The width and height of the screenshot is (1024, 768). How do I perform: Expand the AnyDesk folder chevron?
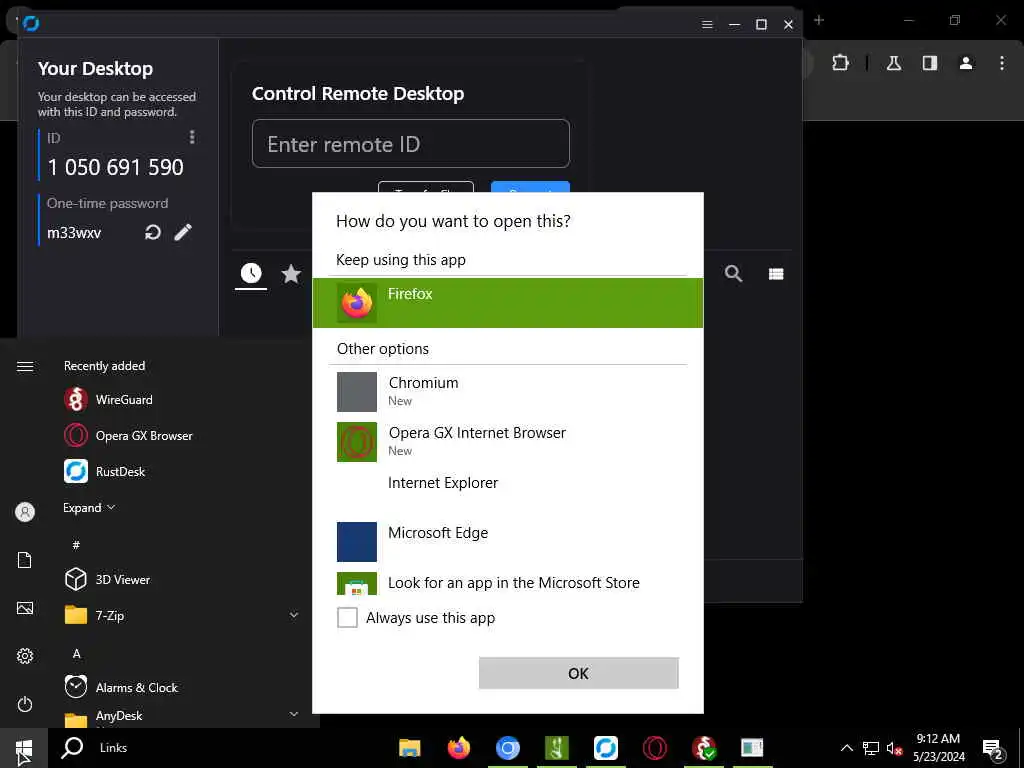[x=294, y=714]
